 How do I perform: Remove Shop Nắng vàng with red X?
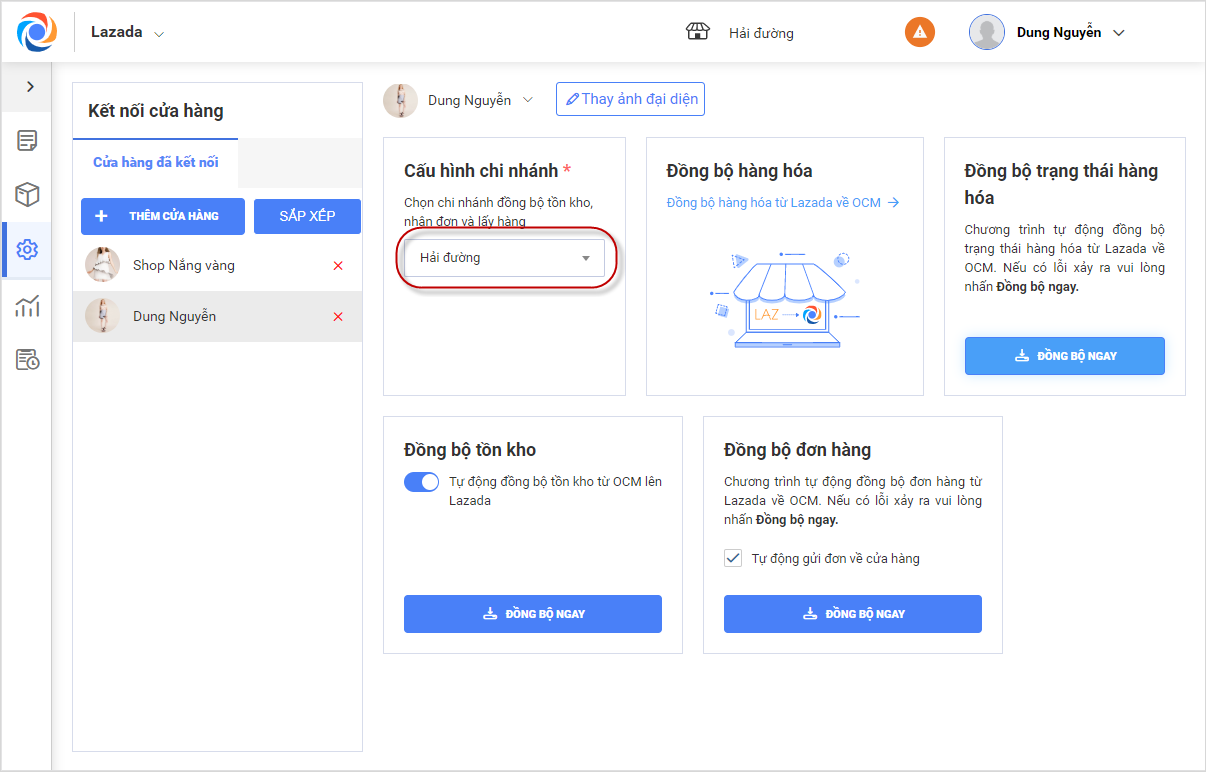point(338,266)
